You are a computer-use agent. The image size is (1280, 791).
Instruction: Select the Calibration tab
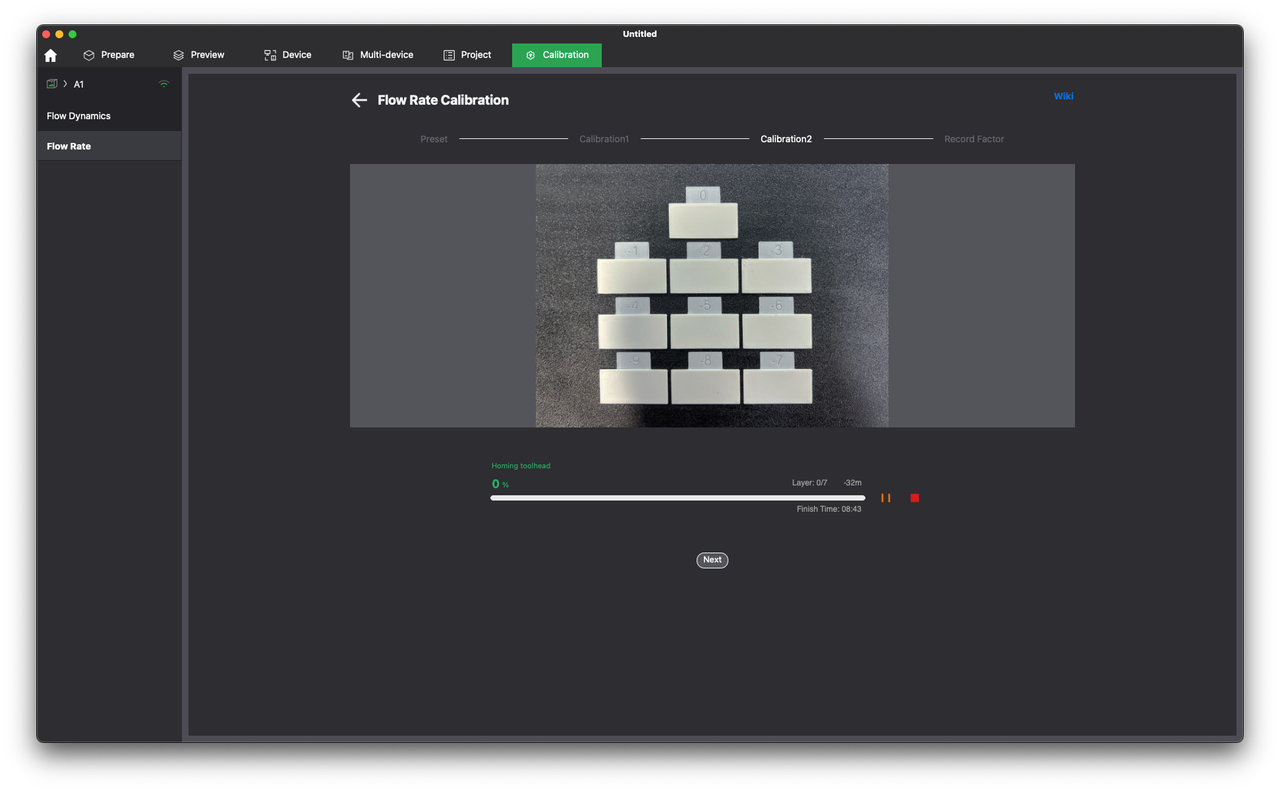[557, 55]
